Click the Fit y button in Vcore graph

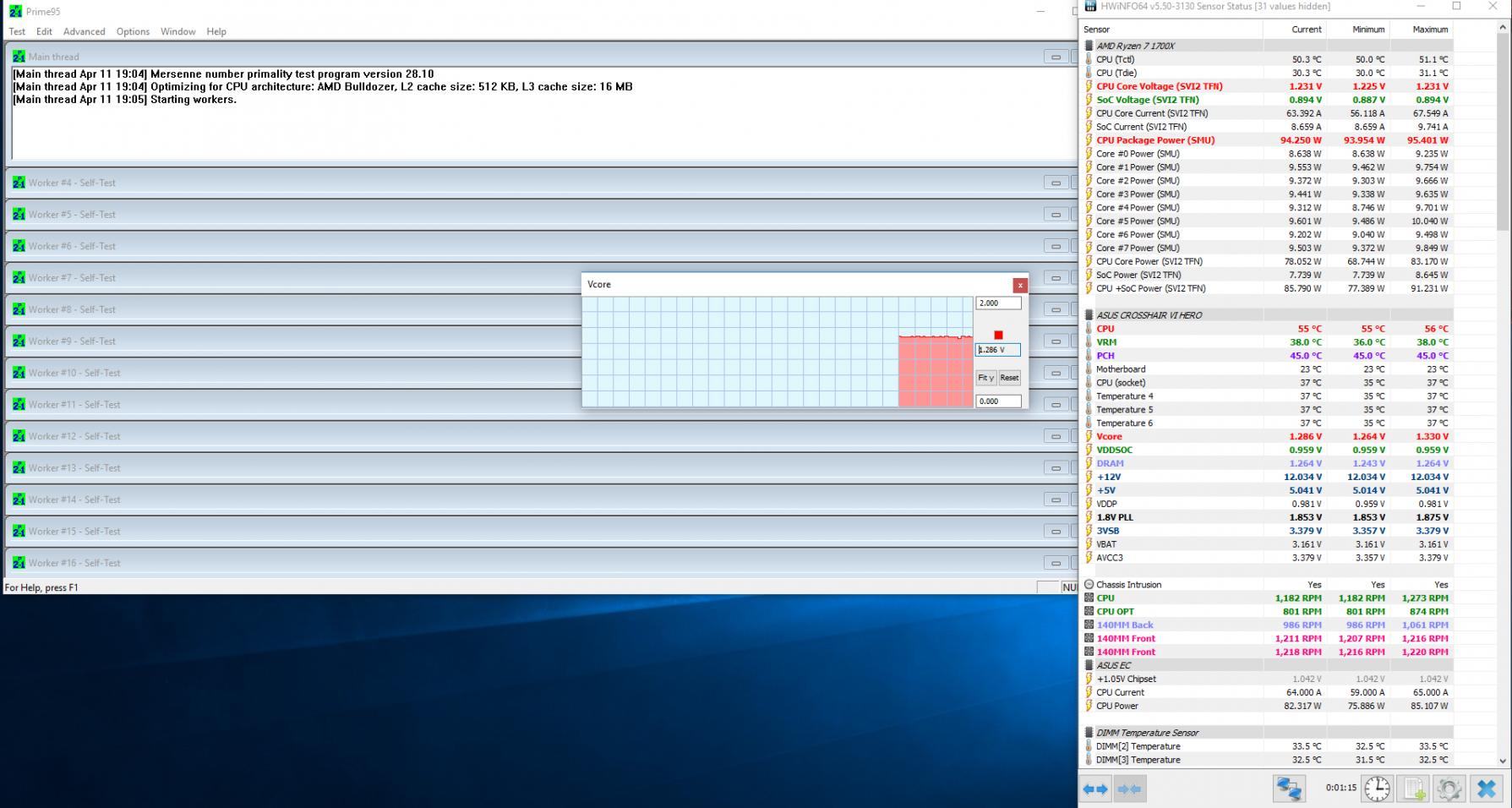(x=985, y=378)
